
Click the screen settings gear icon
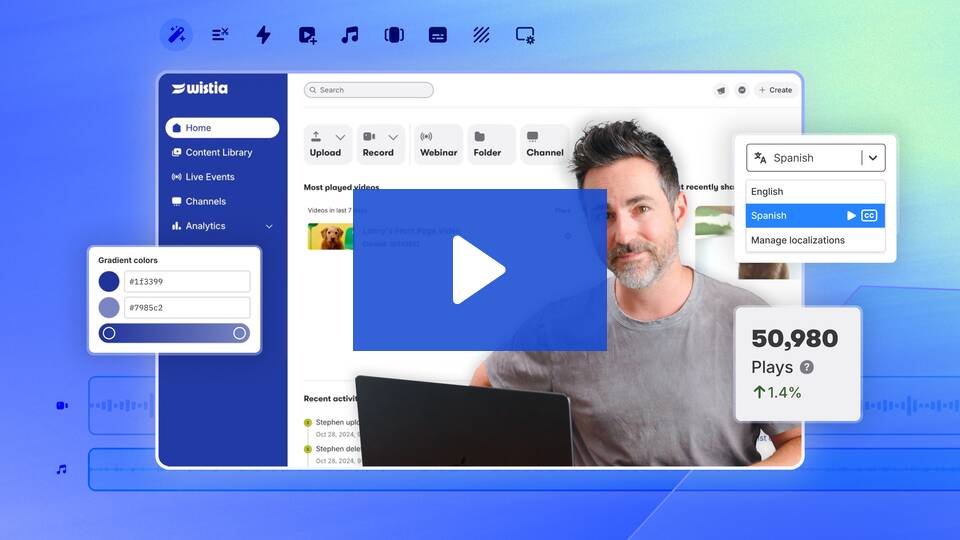tap(525, 36)
